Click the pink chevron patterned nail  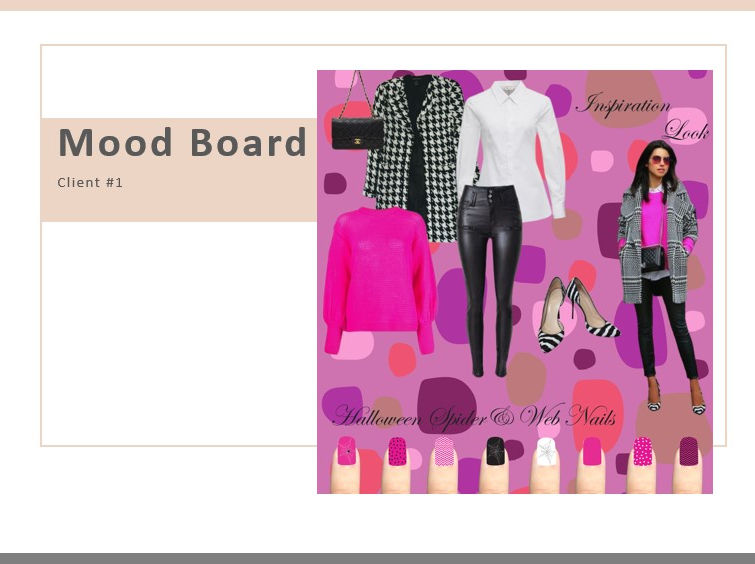[444, 451]
